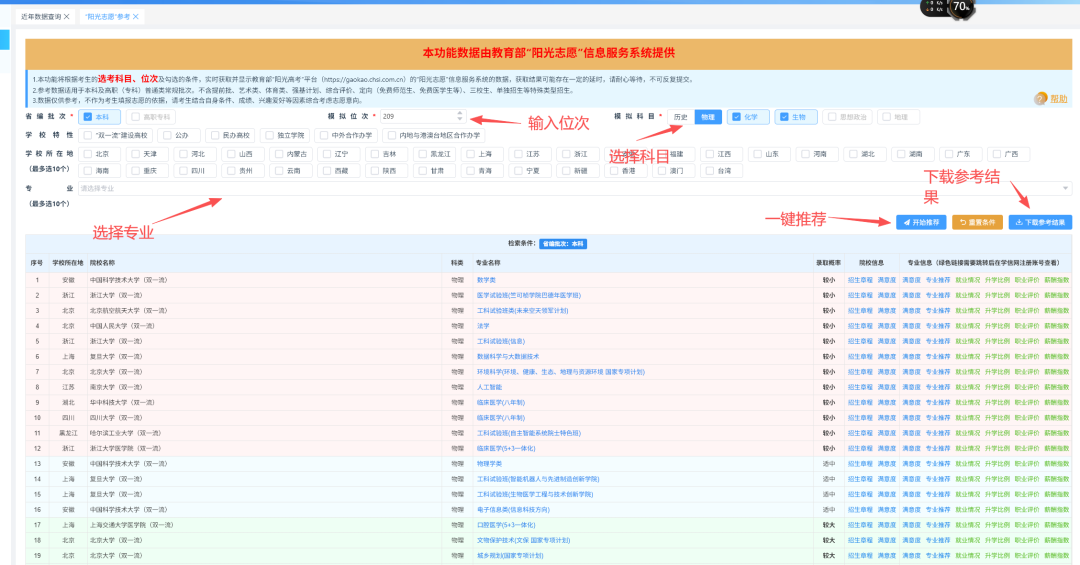Viewport: 1080px width, 565px height.
Task: Check the 中外合作办学 checkbox
Action: click(324, 135)
